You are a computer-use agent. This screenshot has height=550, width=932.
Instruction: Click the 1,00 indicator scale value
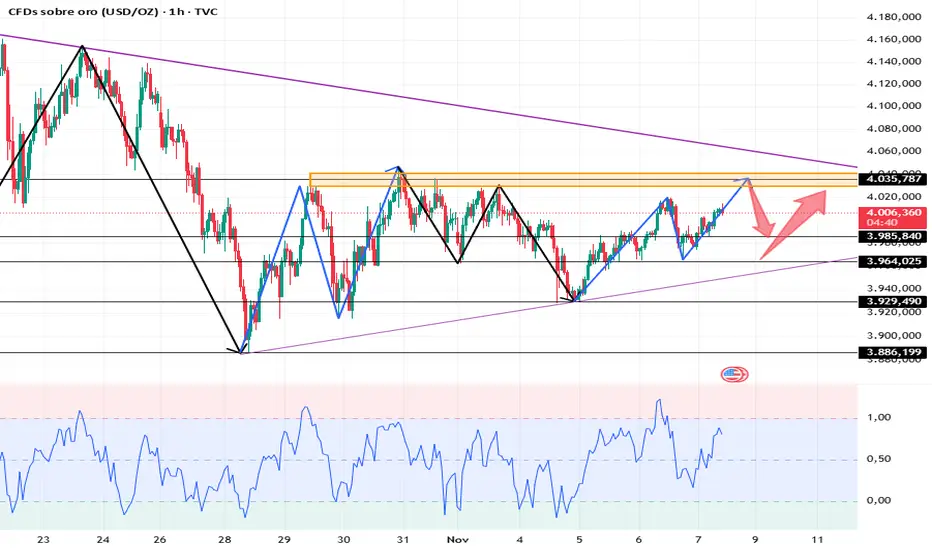(879, 417)
